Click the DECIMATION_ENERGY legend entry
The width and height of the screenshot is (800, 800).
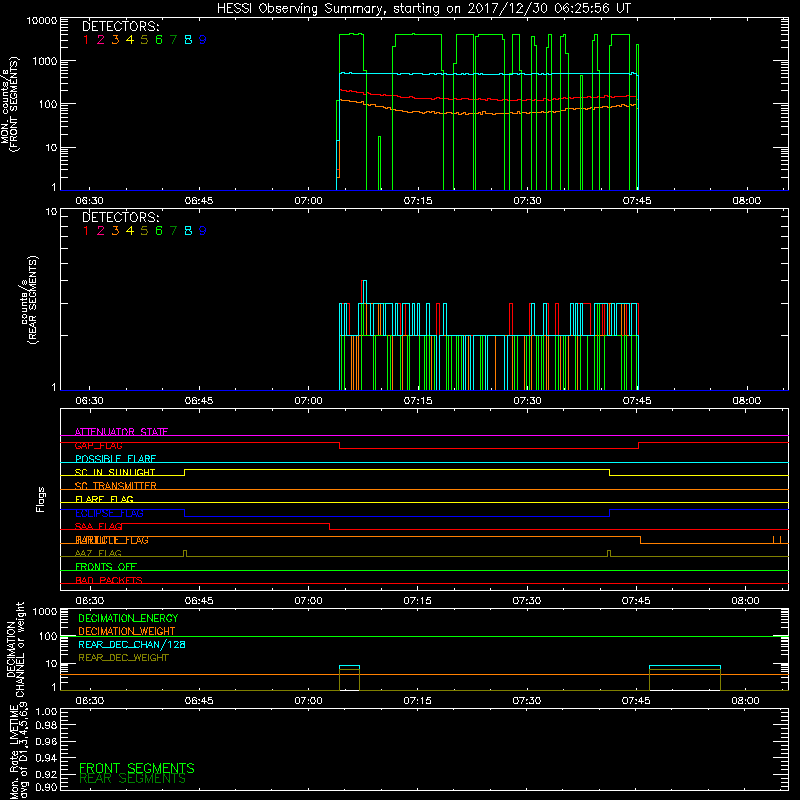click(128, 618)
